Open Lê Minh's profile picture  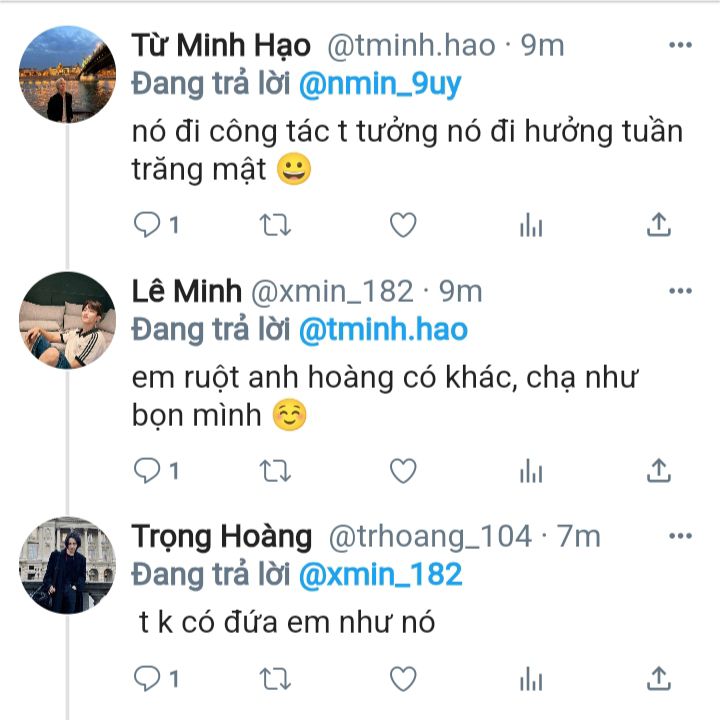(68, 320)
